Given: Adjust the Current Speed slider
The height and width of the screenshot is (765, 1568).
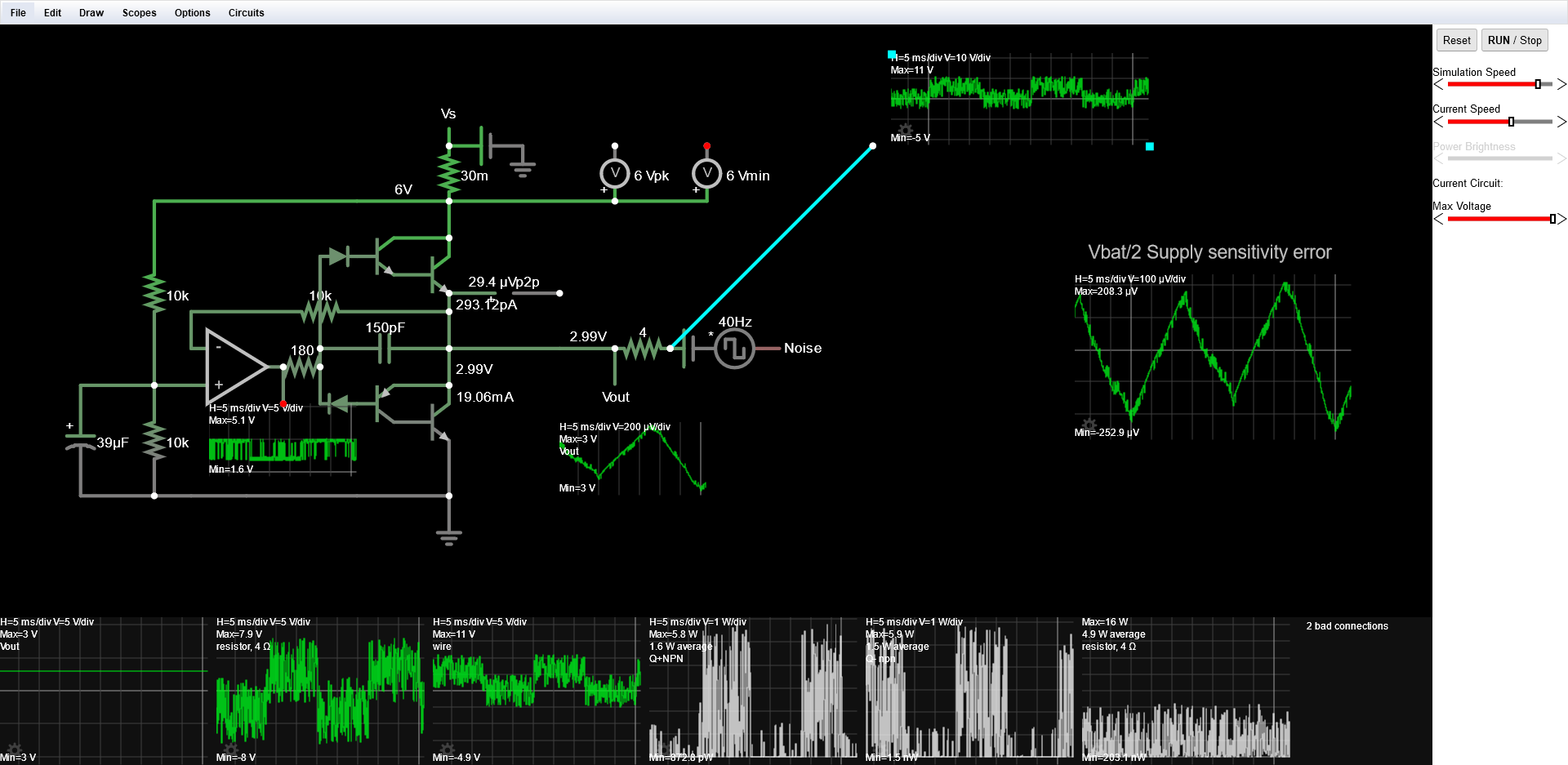Looking at the screenshot, I should (x=1499, y=122).
